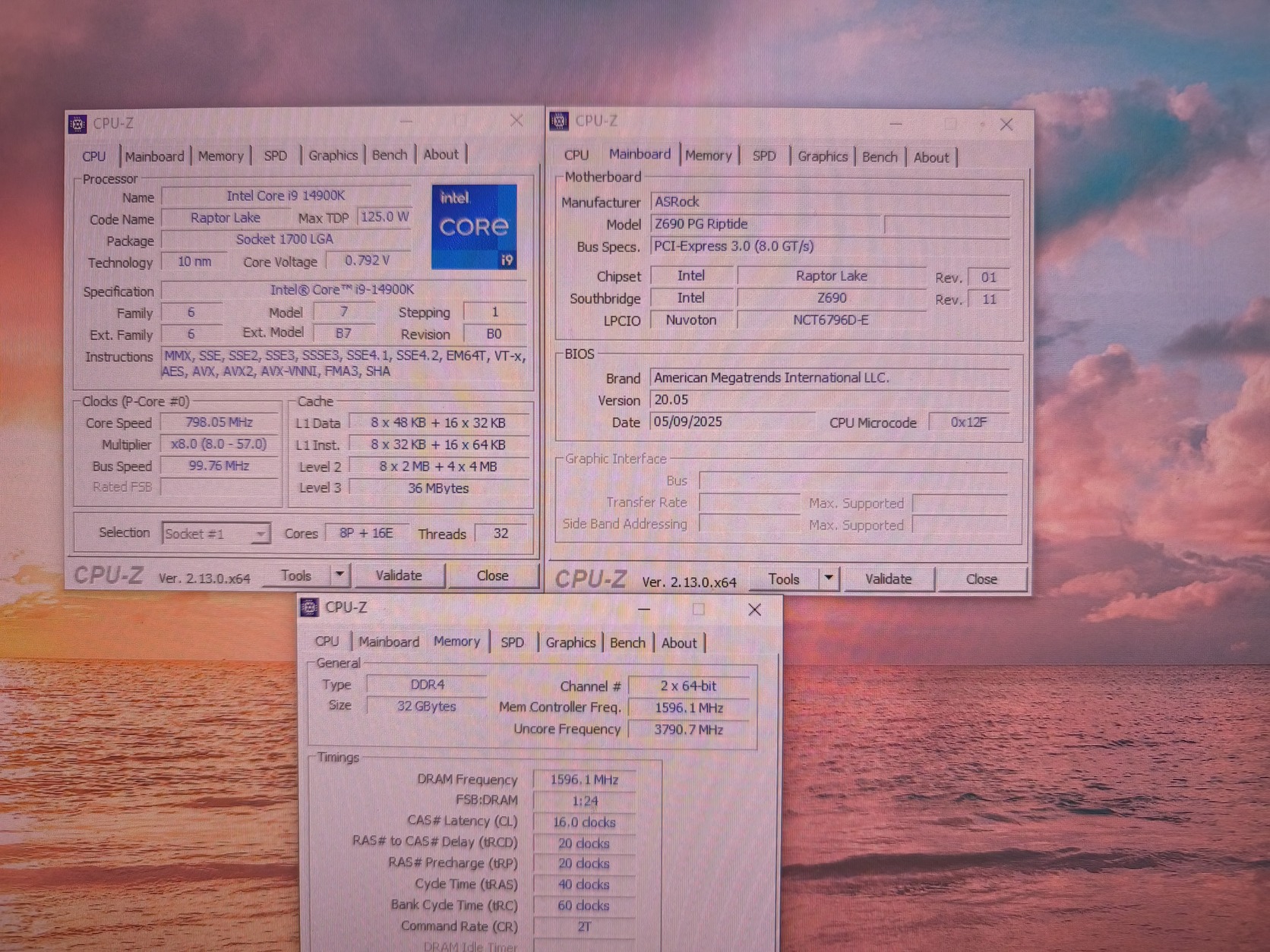Open About tab in the motherboard window
This screenshot has width=1270, height=952.
931,158
